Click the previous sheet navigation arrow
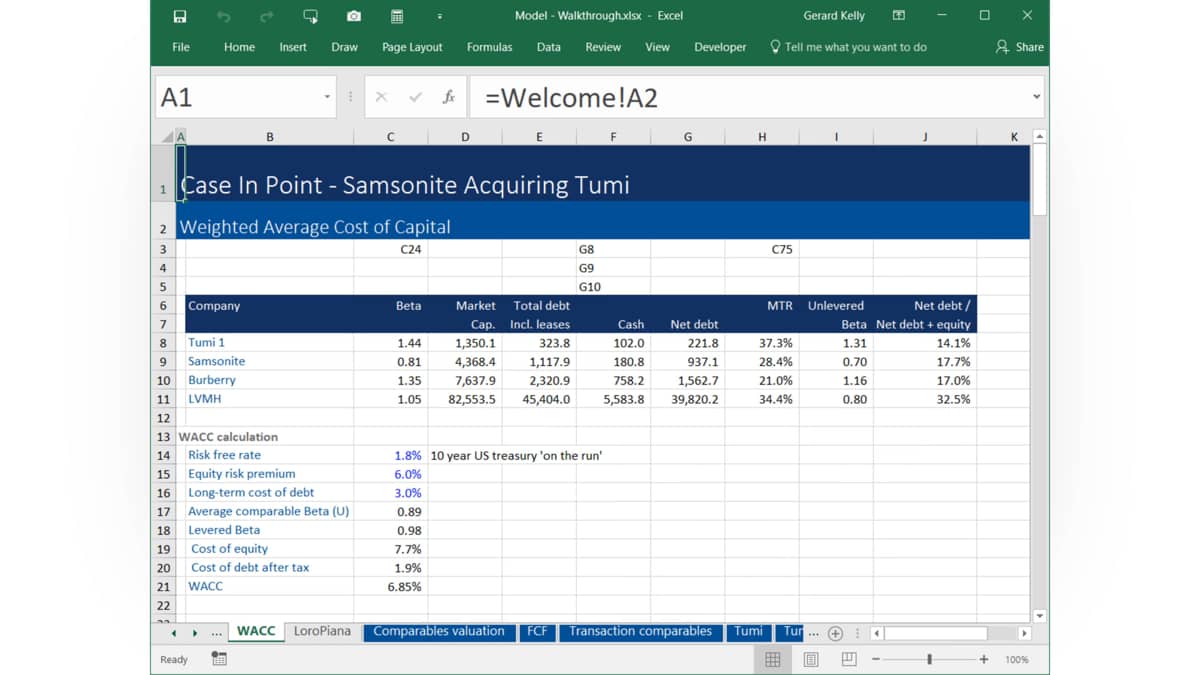The width and height of the screenshot is (1200, 675). click(174, 633)
